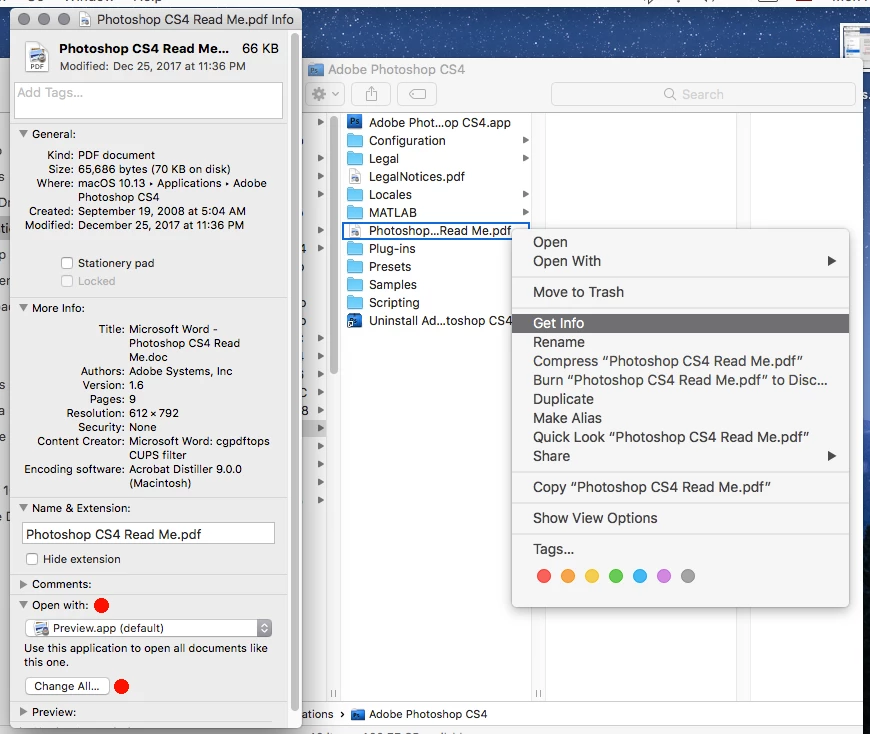This screenshot has height=734, width=870.
Task: Toggle the Locked checkbox
Action: [67, 281]
